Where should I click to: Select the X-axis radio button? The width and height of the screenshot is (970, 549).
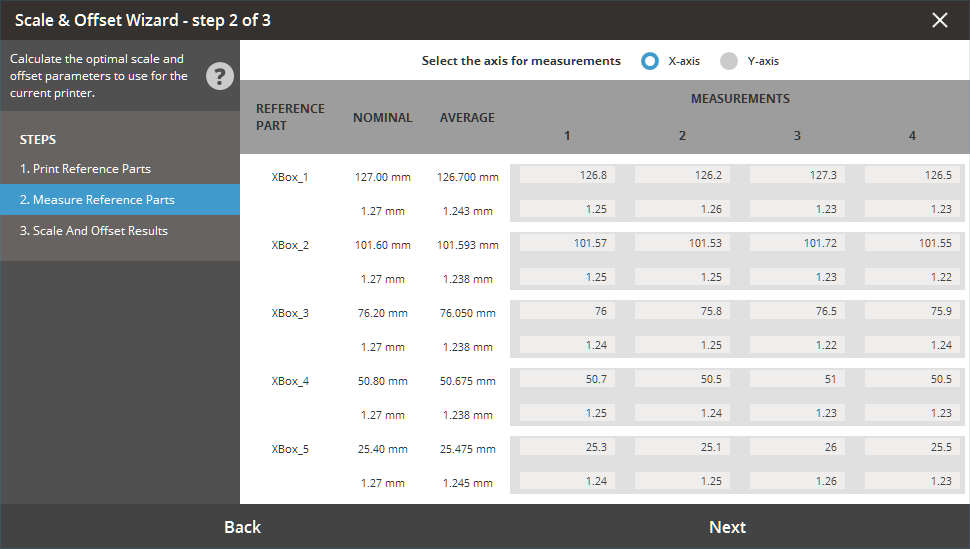click(651, 61)
